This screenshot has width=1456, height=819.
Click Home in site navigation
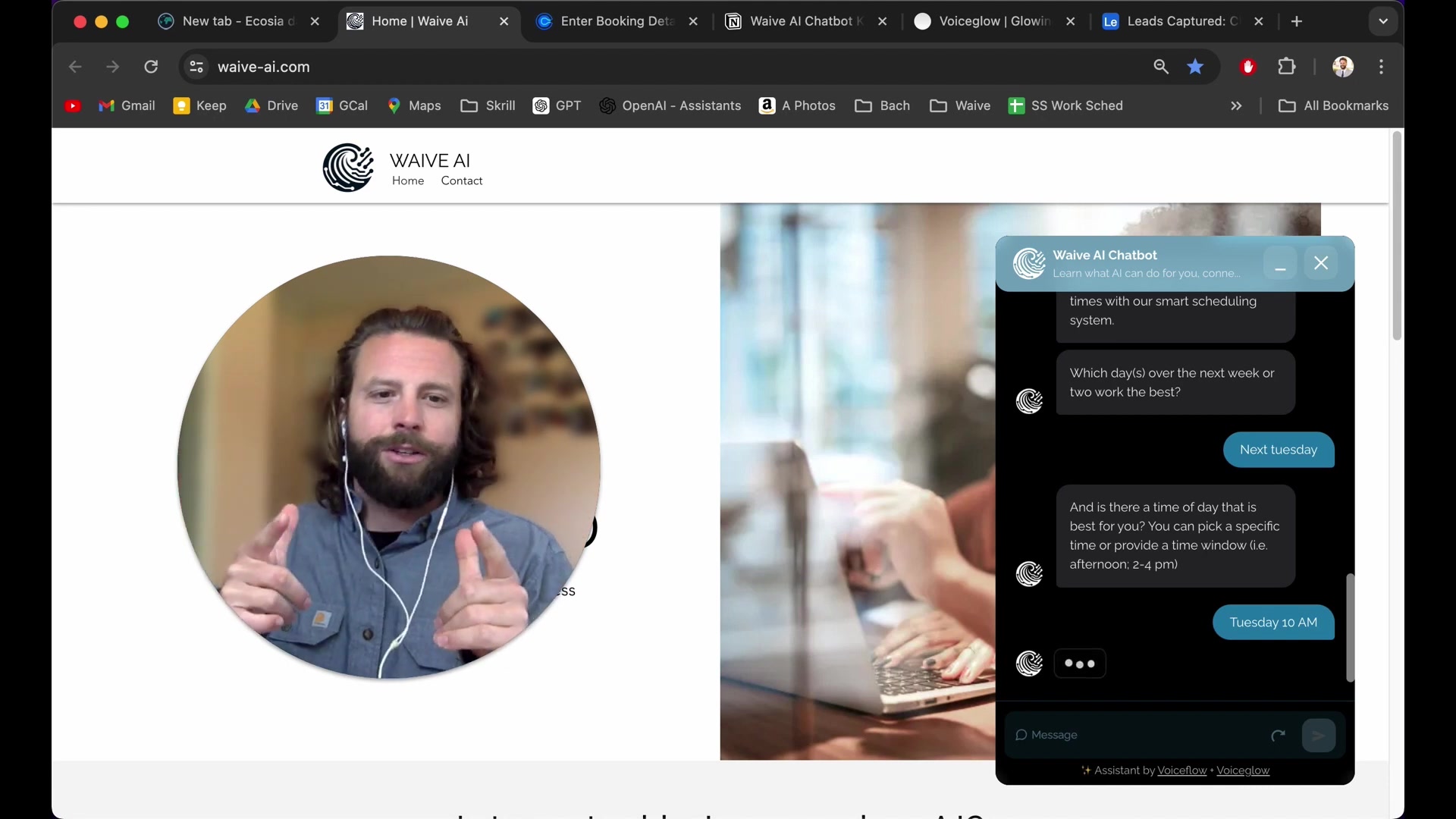tap(408, 180)
